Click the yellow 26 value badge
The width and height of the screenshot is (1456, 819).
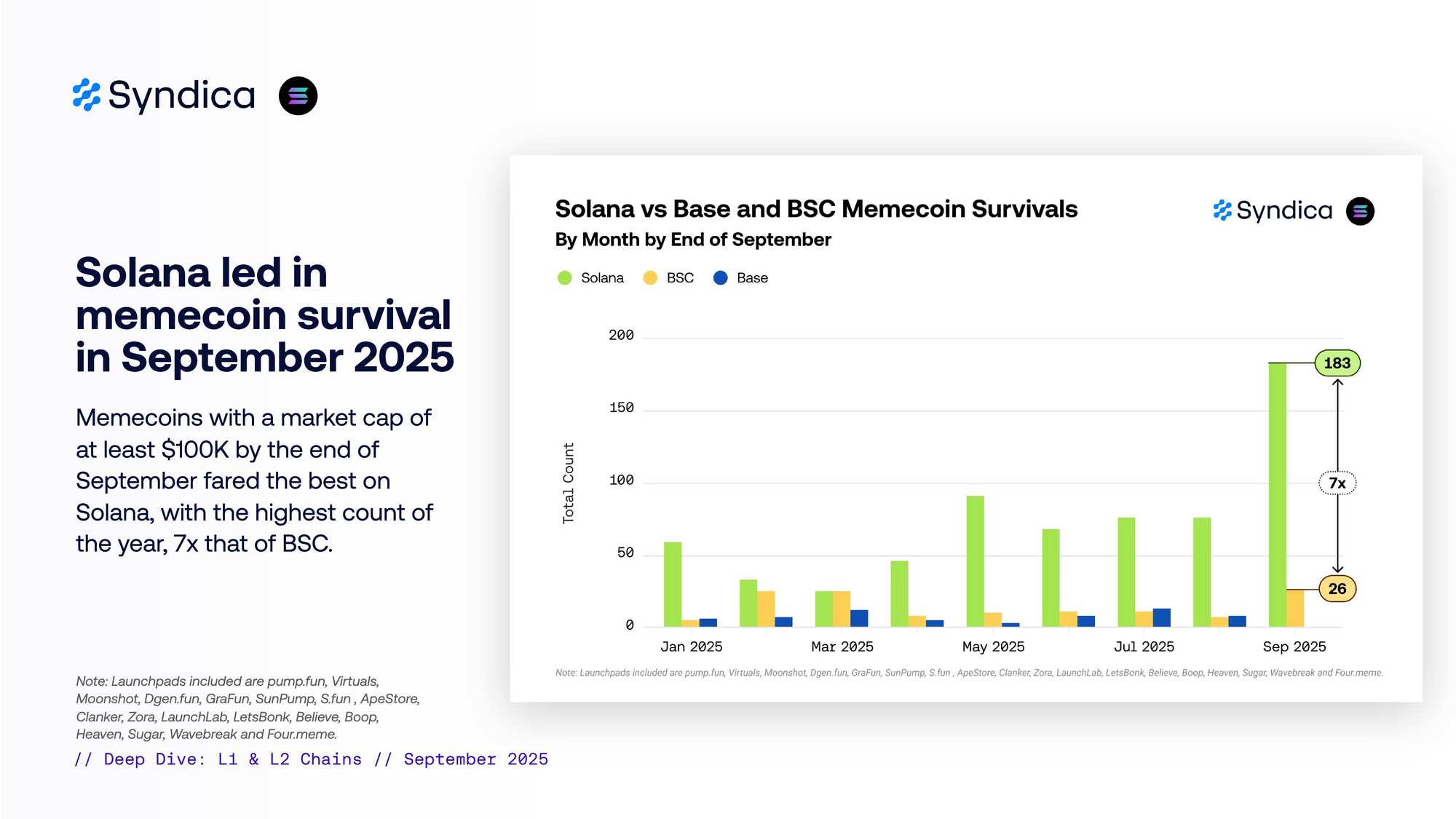[1337, 589]
